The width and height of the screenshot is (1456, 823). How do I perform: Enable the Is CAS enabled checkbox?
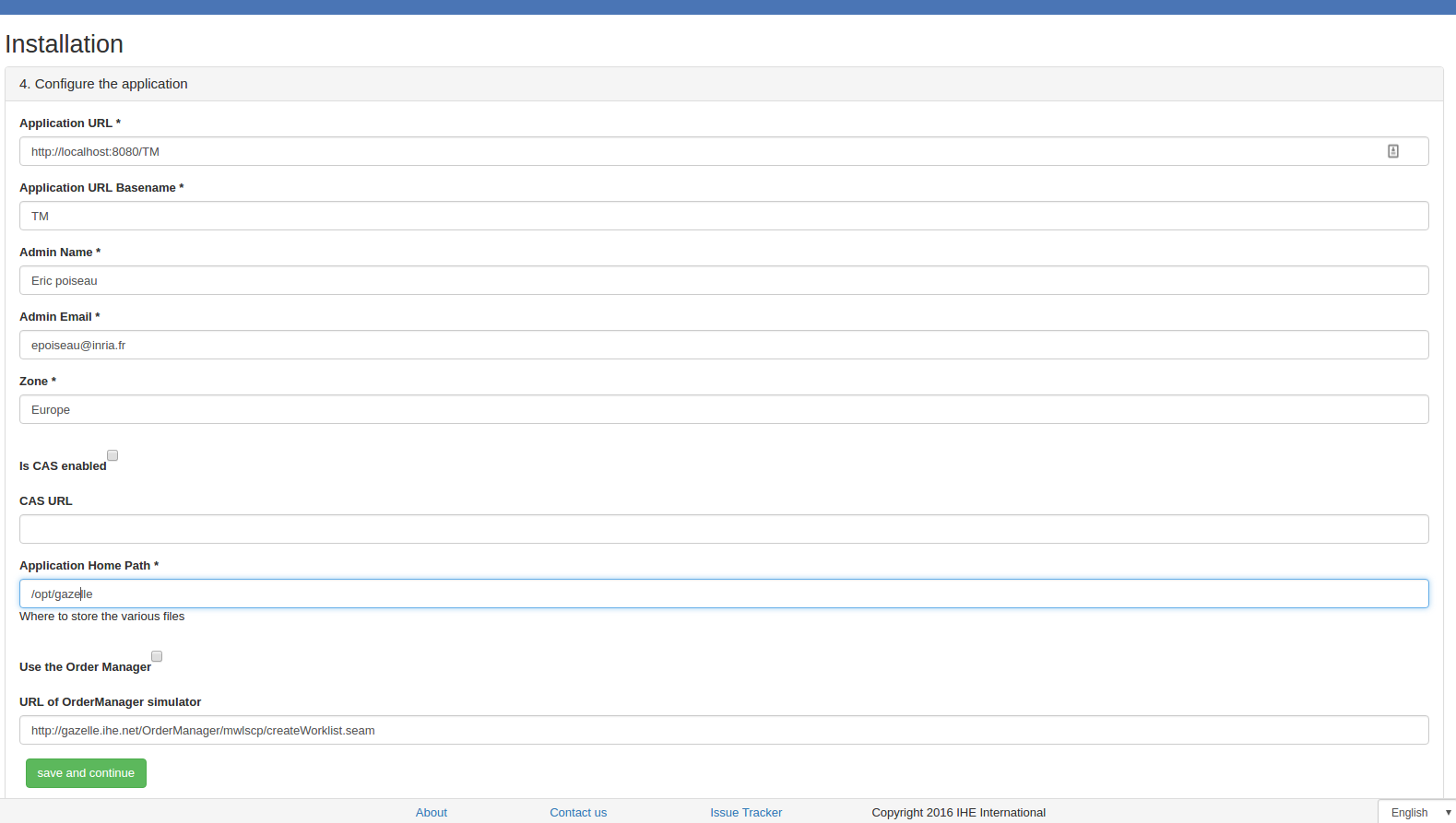(112, 455)
